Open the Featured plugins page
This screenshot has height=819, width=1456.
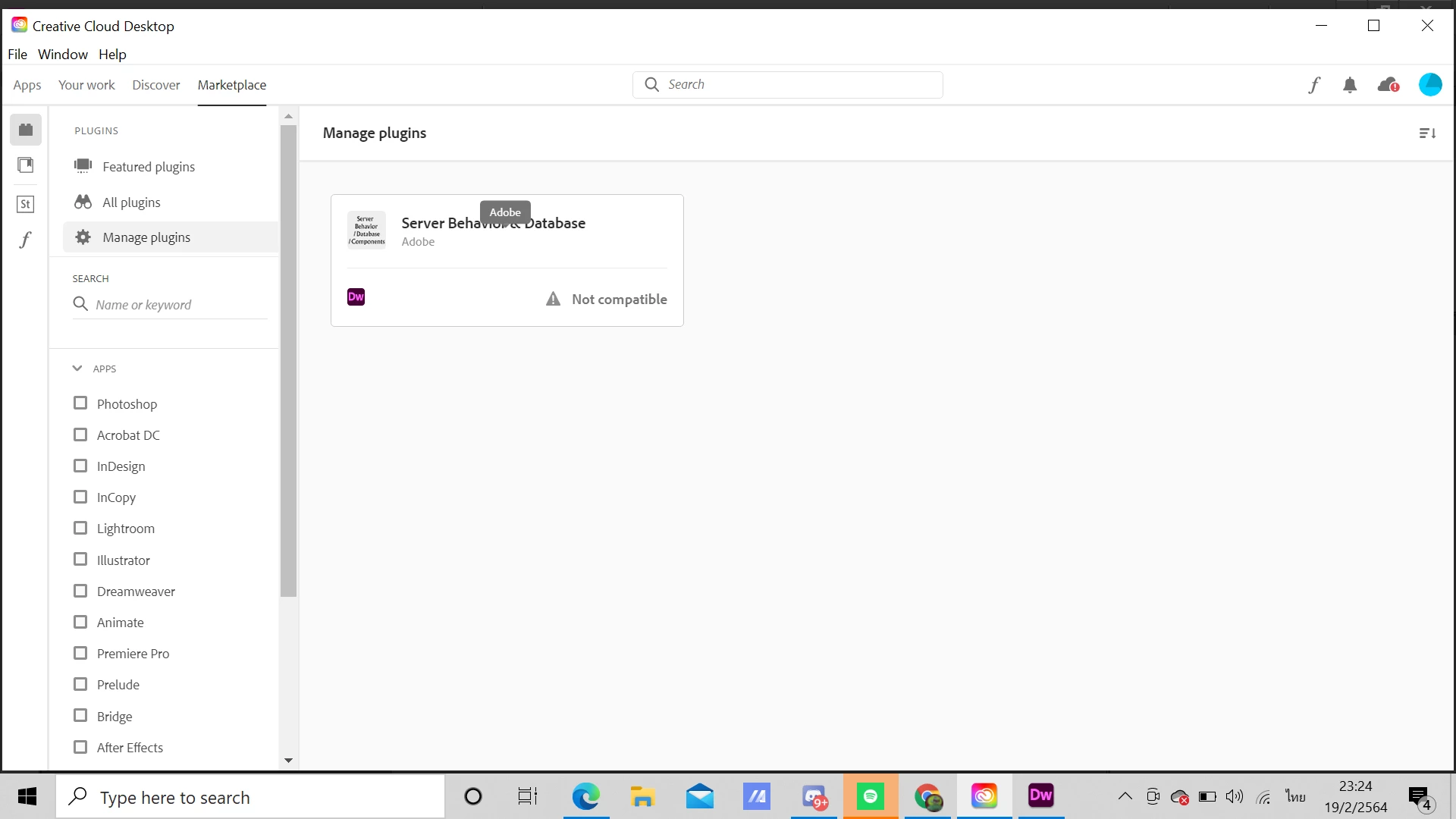[149, 167]
